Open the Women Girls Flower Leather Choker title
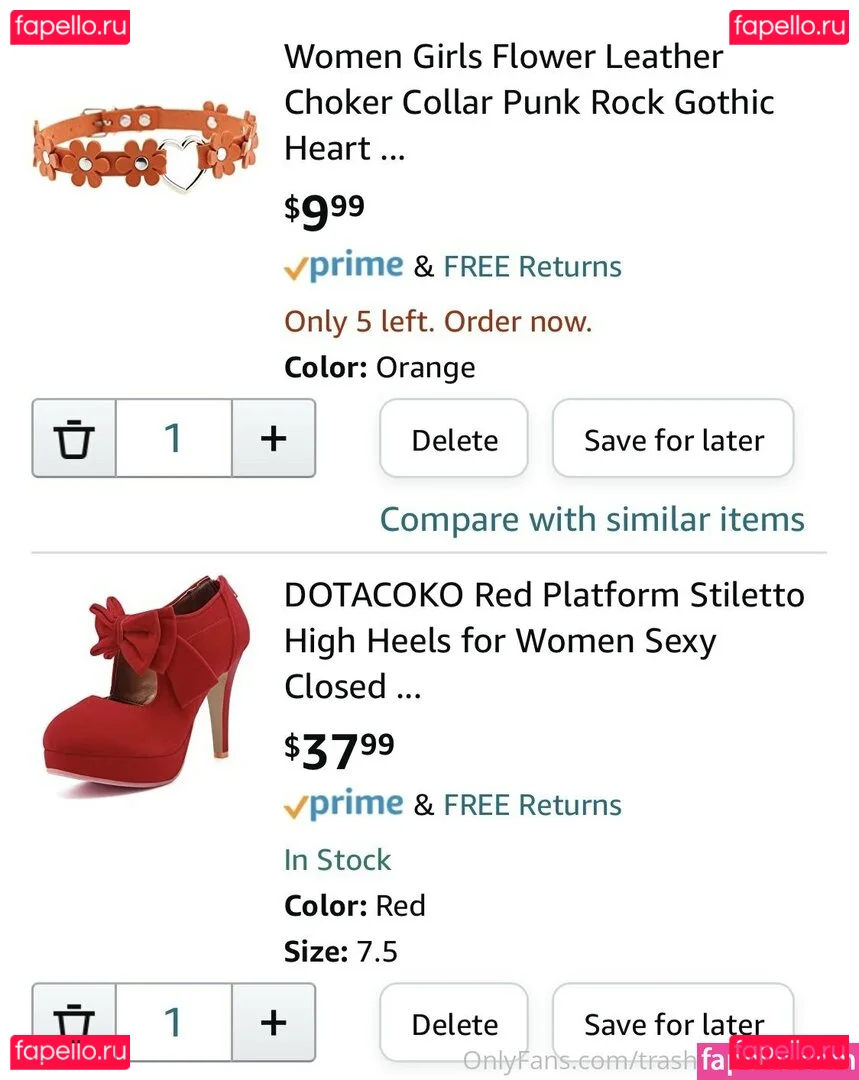 [x=528, y=101]
